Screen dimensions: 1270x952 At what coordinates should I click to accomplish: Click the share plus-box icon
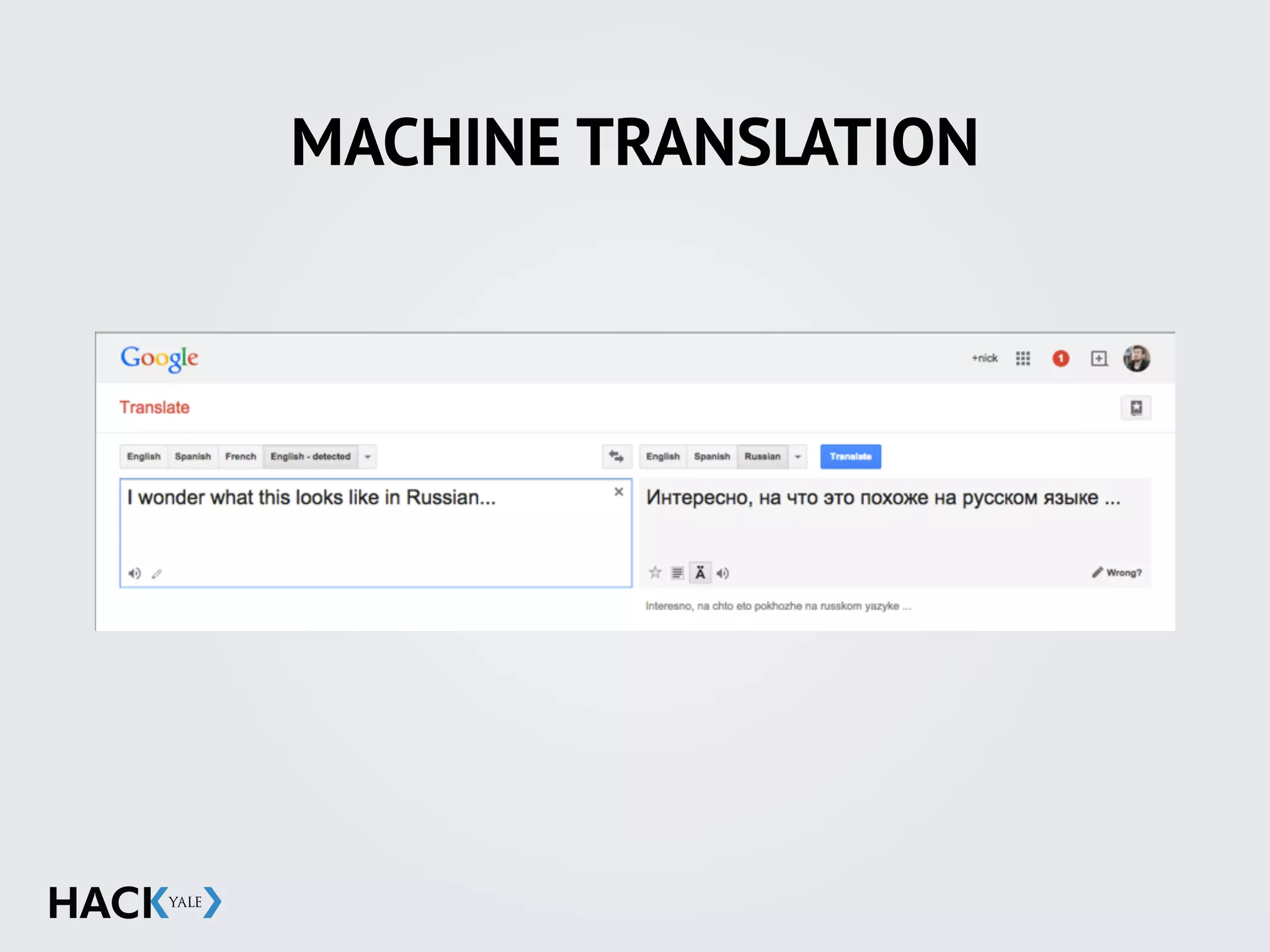[x=1099, y=358]
